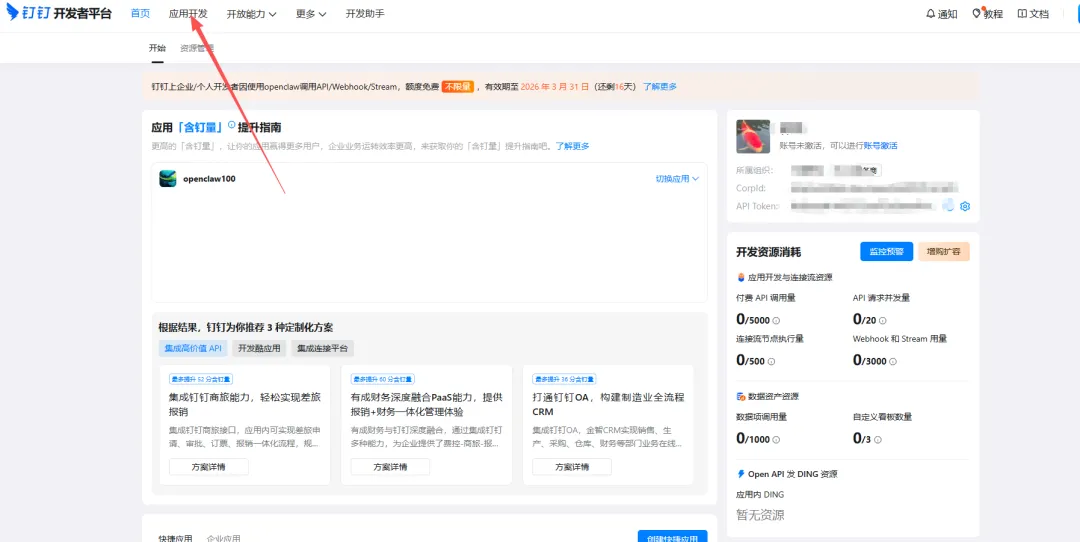Click info icon next to 0/3
Screen dimensions: 1080x542
point(878,440)
